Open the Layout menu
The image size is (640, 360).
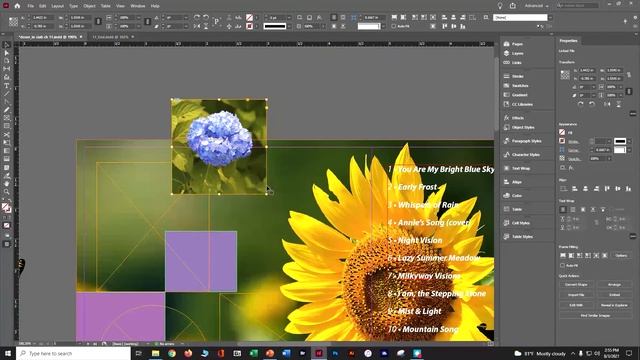[x=58, y=6]
